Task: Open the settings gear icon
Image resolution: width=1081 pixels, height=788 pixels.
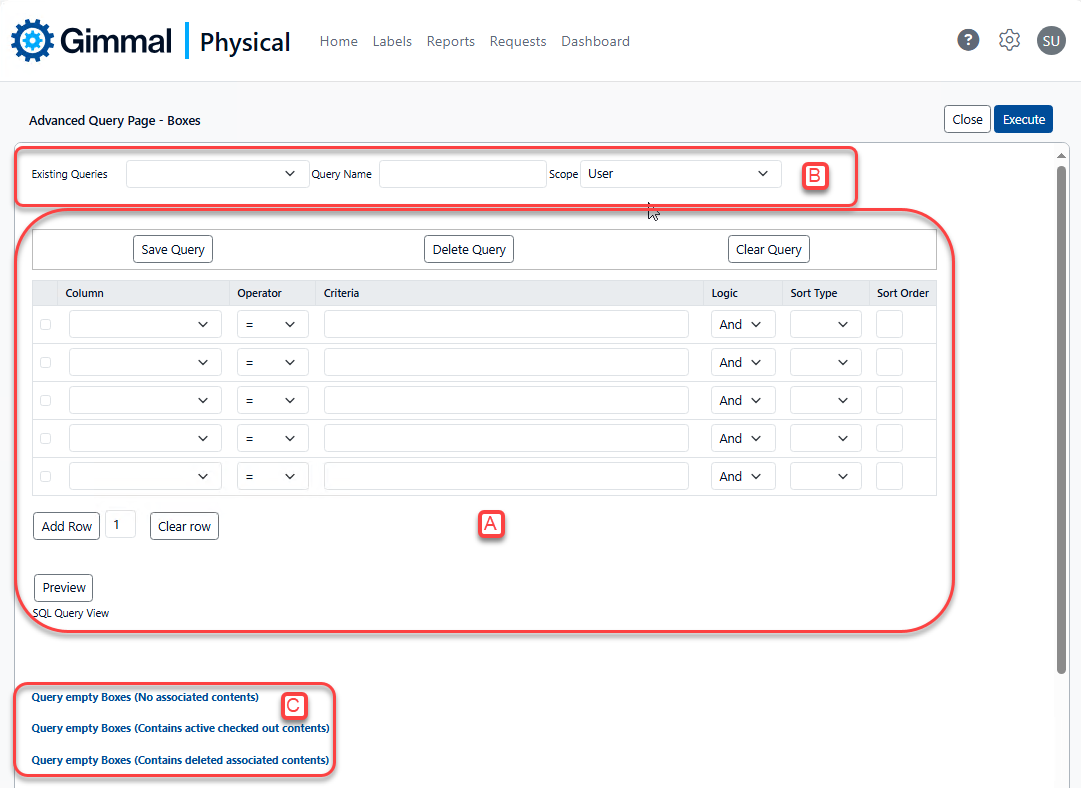Action: tap(1009, 40)
